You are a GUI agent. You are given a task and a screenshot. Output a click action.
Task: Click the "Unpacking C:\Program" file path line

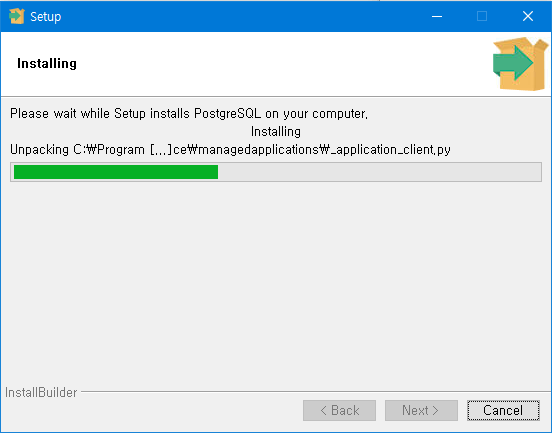pyautogui.click(x=230, y=150)
